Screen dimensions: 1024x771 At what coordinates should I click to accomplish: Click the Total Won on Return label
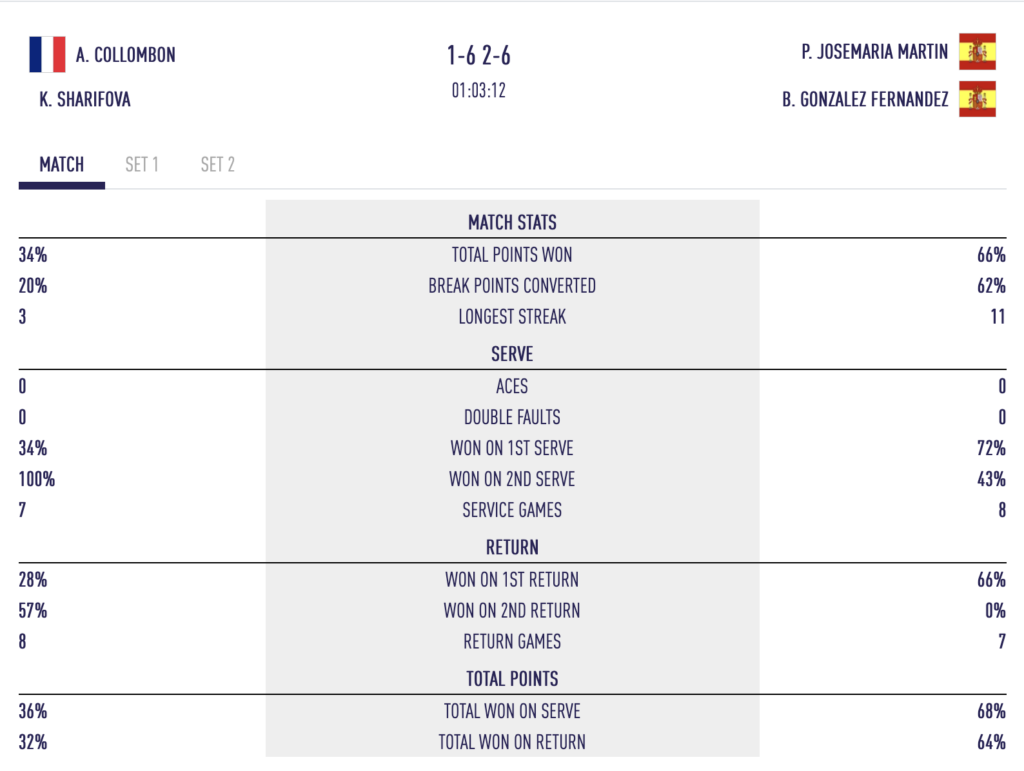[512, 742]
